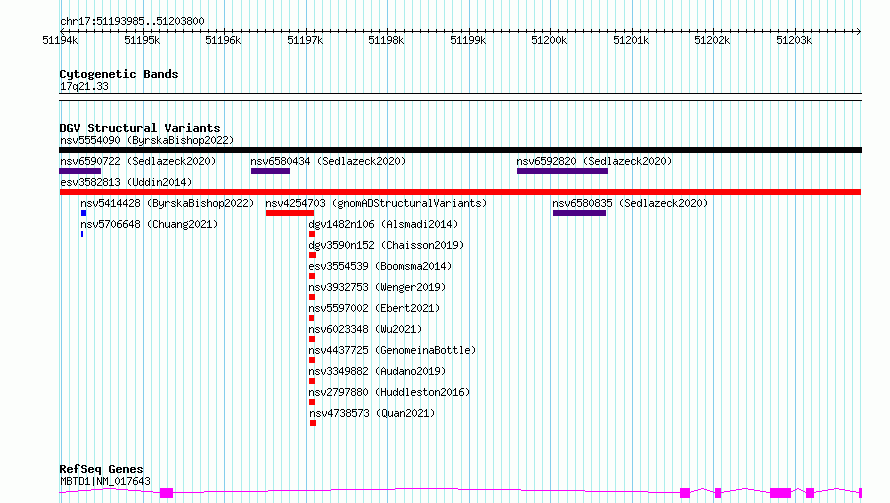Viewport: 890px width, 503px height.
Task: Click the DGV Structural Variants track title
Action: click(x=140, y=128)
